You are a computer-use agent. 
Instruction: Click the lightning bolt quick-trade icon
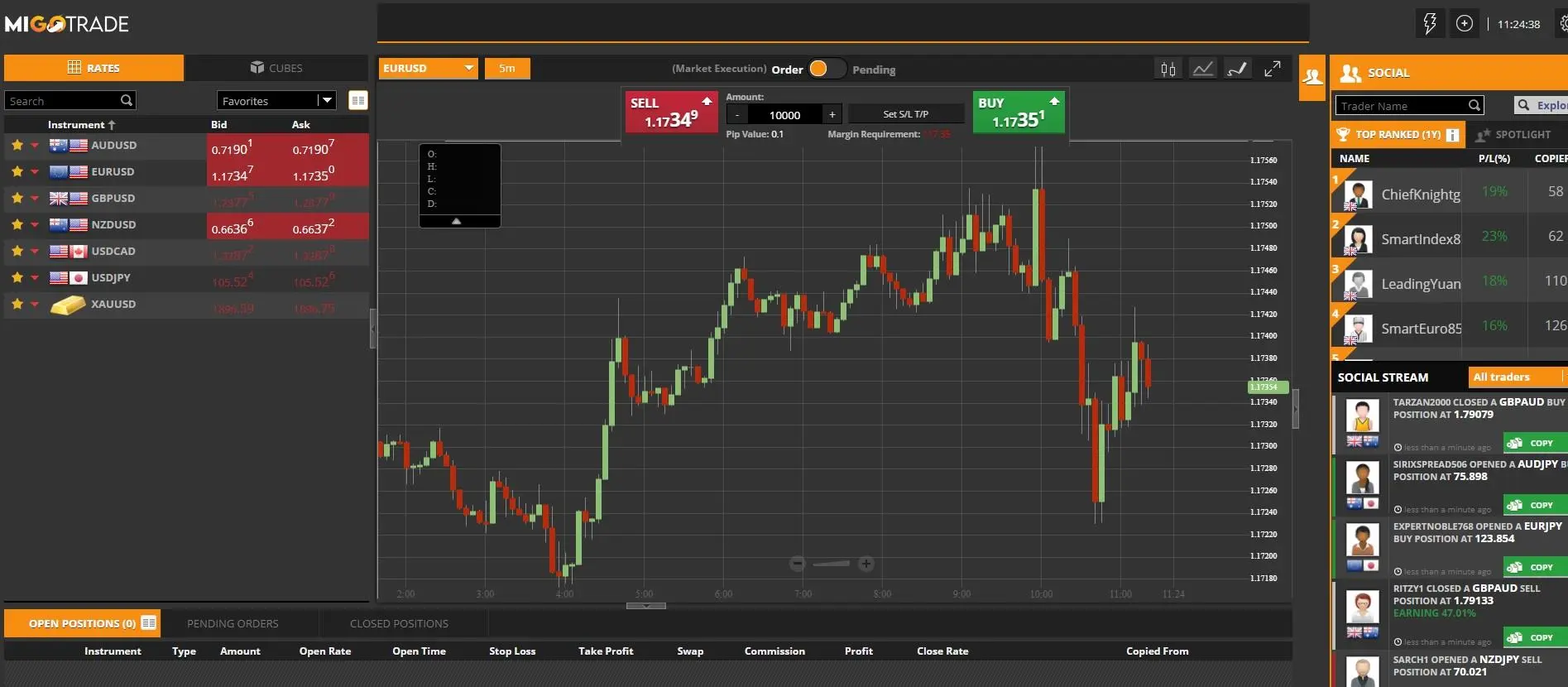tap(1430, 23)
